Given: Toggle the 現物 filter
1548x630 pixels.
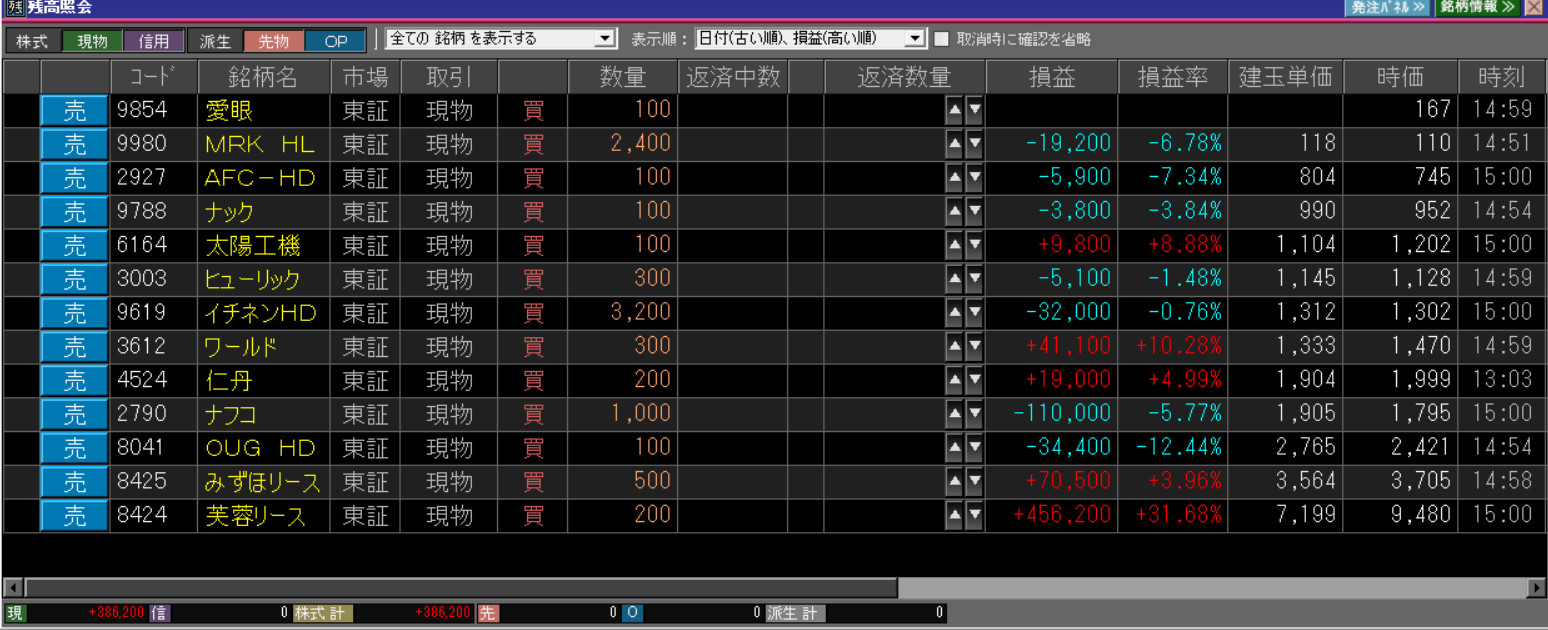Looking at the screenshot, I should (92, 41).
